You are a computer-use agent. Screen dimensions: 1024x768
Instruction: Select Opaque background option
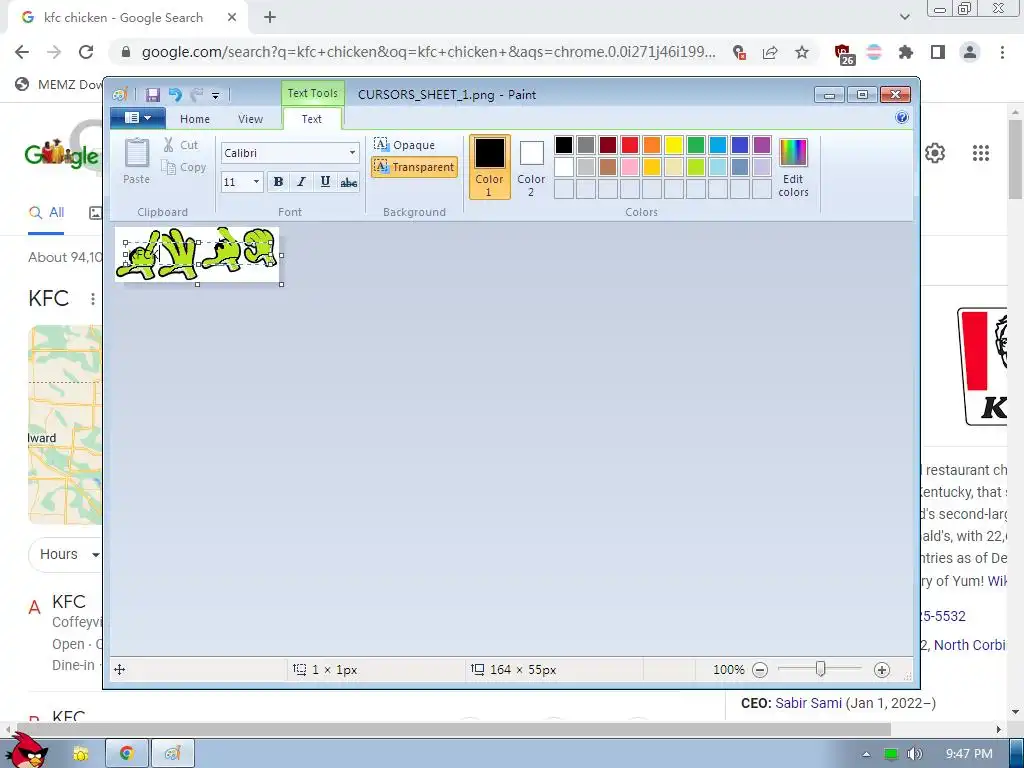405,144
